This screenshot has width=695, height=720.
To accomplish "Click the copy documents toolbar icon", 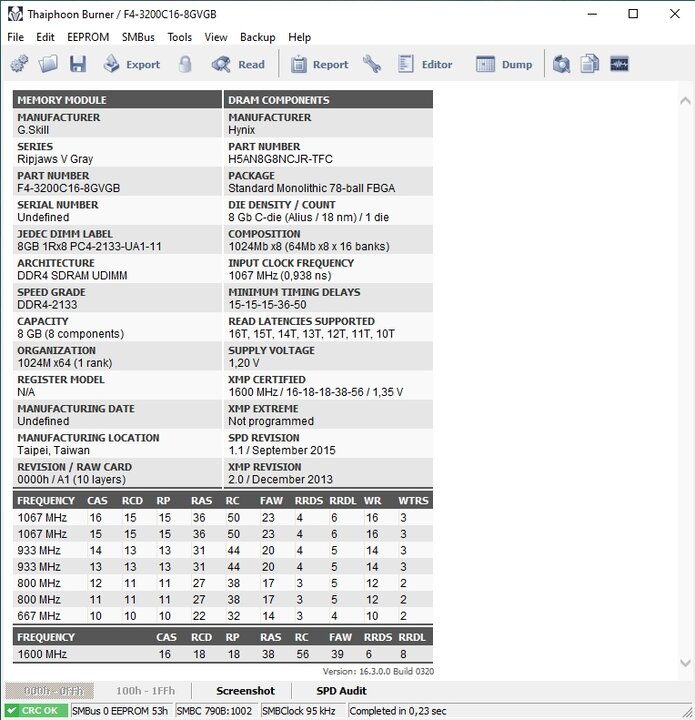I will tap(589, 64).
